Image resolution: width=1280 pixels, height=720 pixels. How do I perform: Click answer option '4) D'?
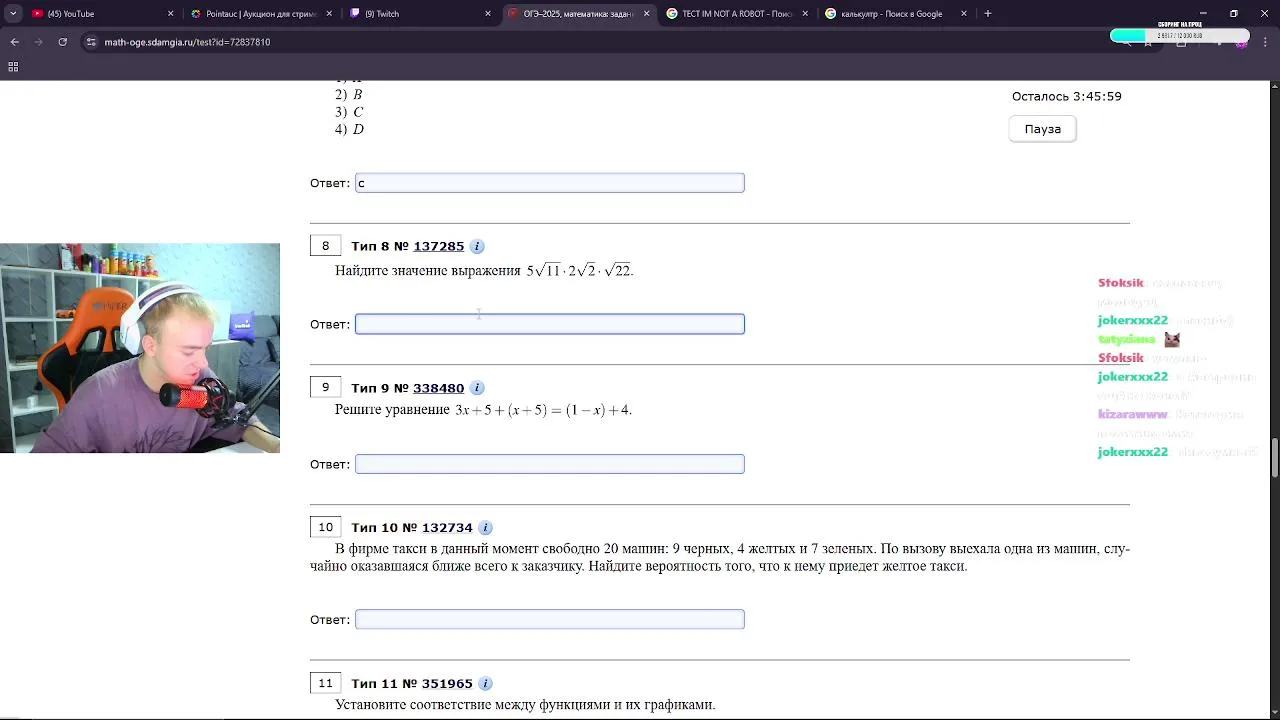[349, 129]
